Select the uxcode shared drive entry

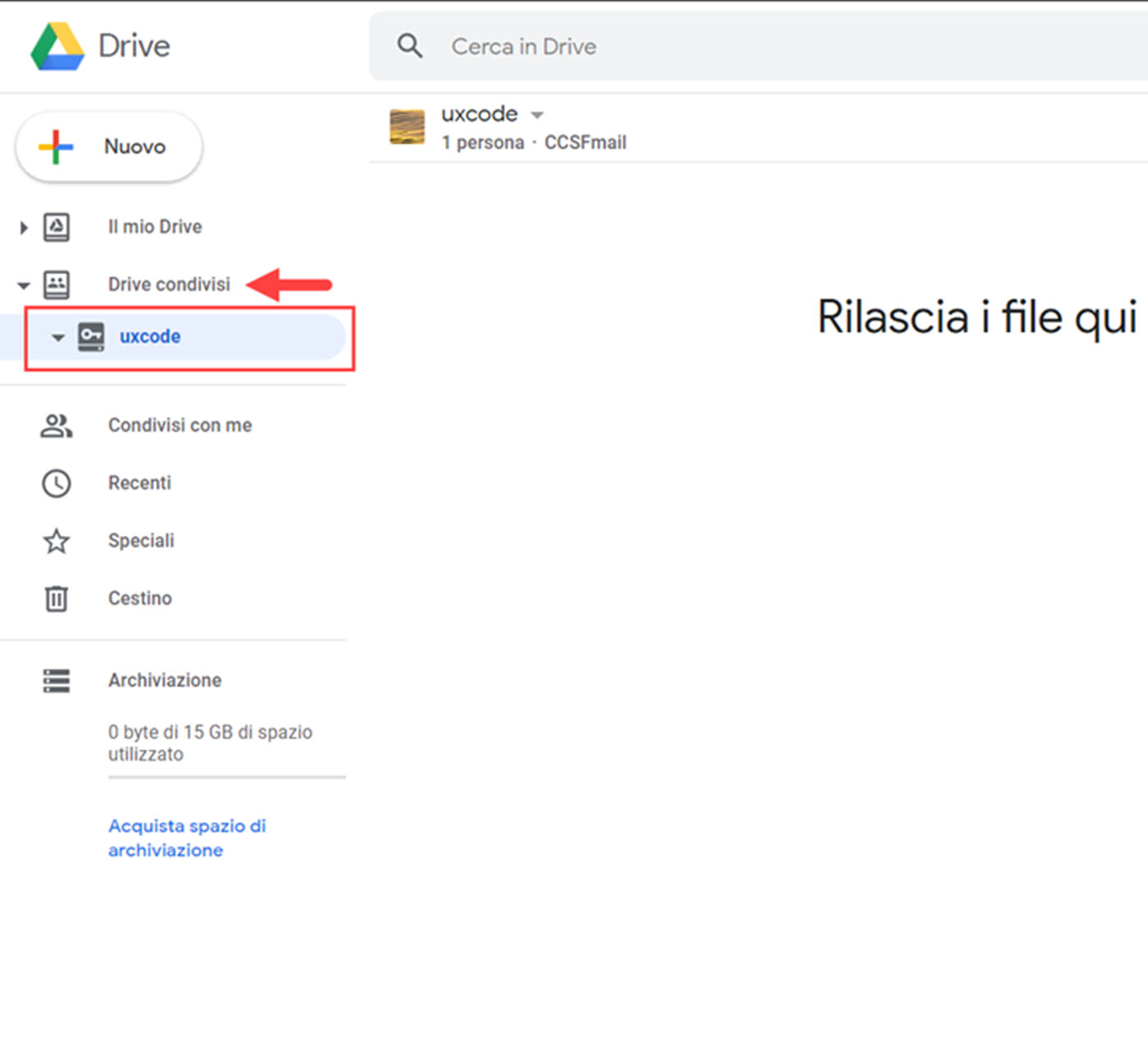[x=150, y=336]
